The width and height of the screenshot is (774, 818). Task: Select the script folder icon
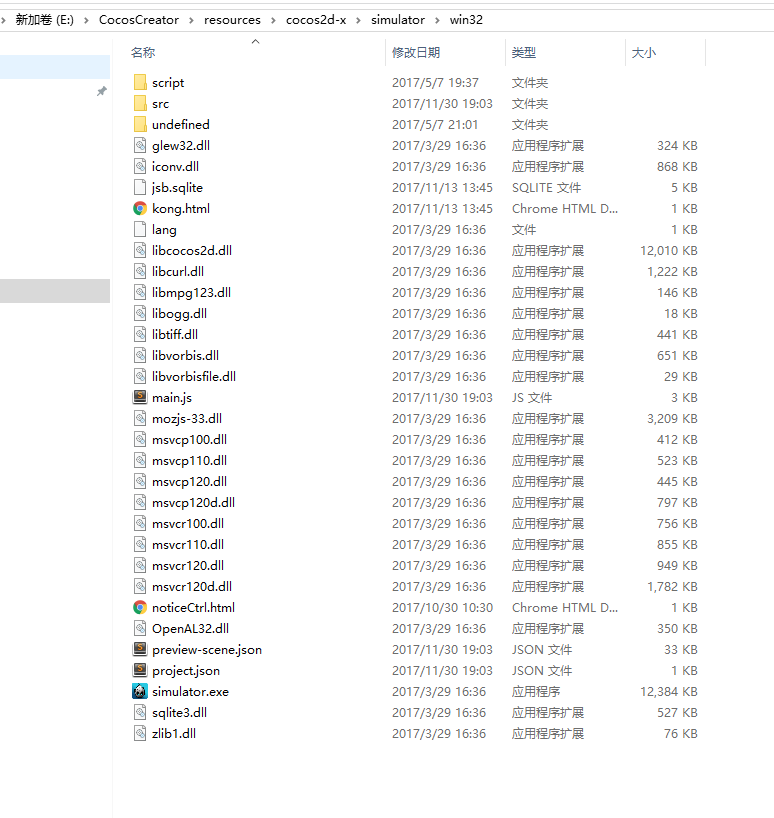pos(140,82)
